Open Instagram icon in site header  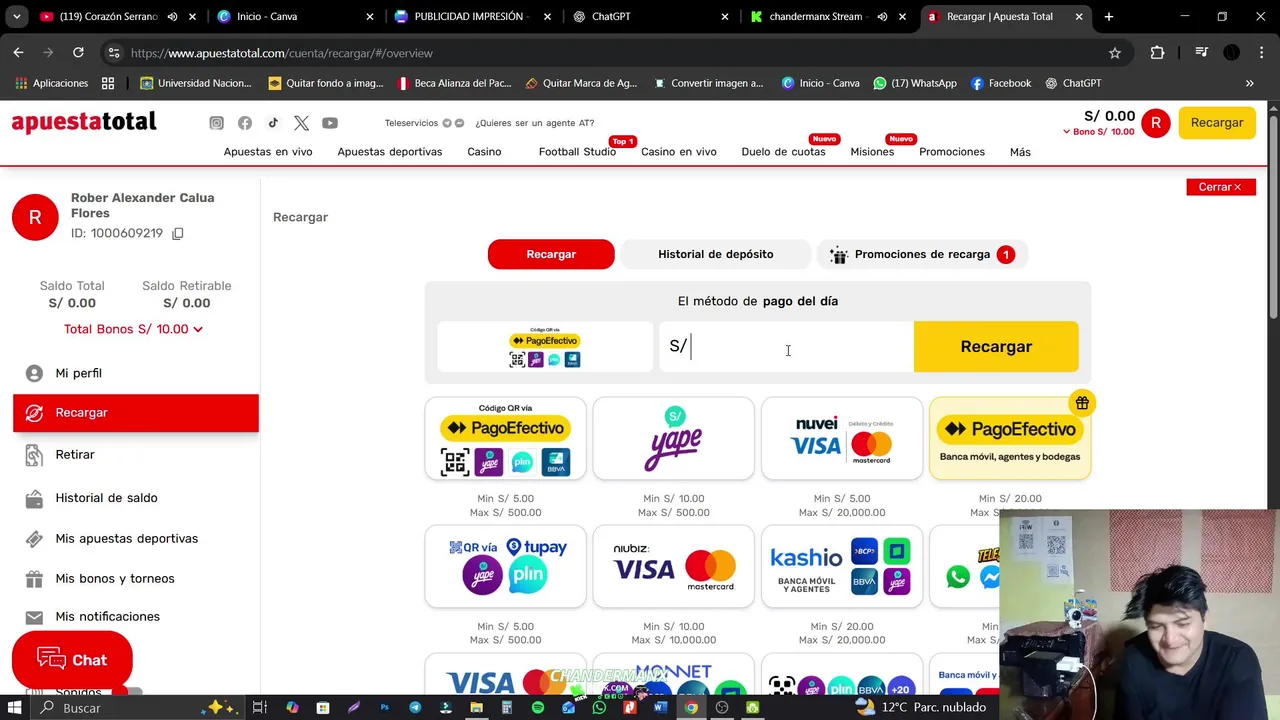click(216, 123)
